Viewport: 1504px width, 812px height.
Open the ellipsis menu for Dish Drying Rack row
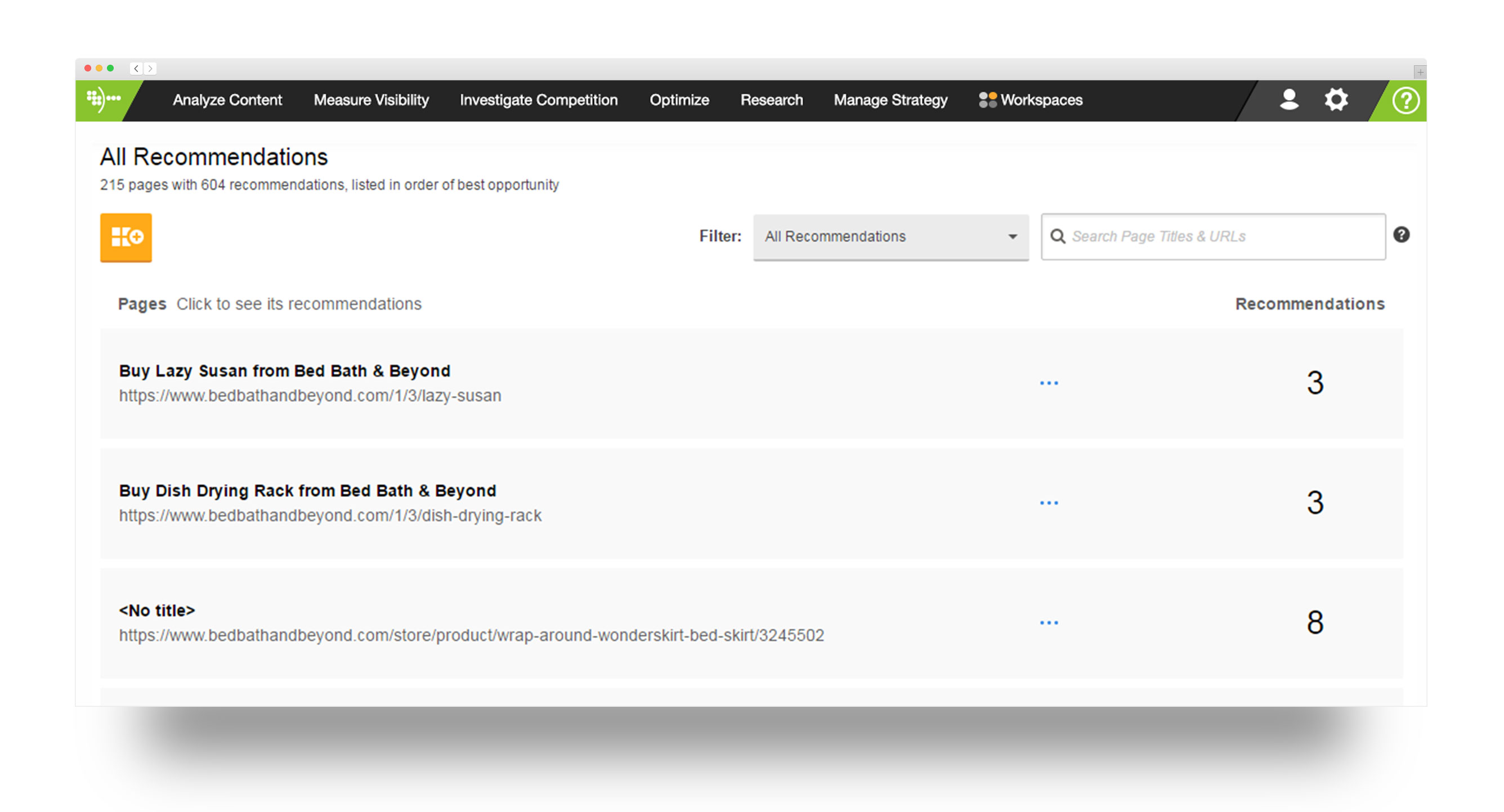click(x=1049, y=503)
